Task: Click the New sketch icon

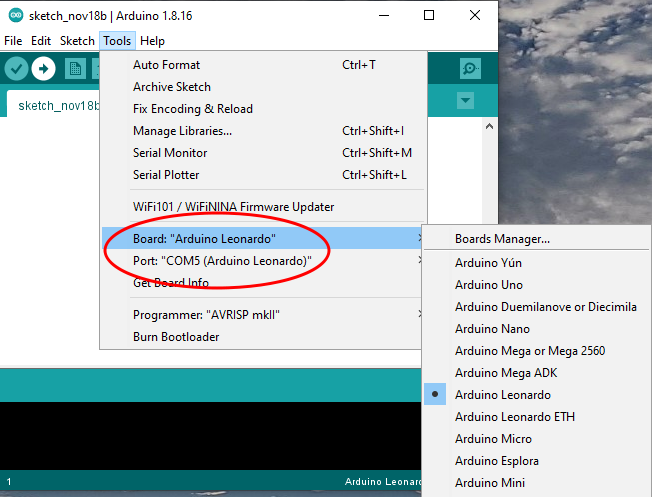Action: tap(75, 69)
